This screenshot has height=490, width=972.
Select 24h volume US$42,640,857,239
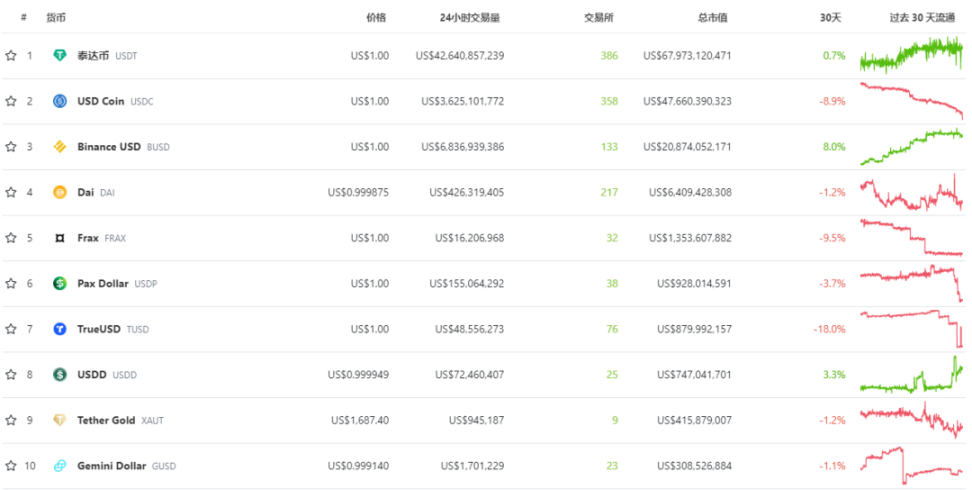click(460, 56)
